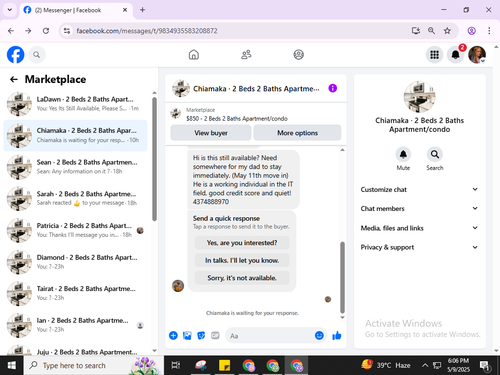Open the $850 Marketplace listing link
This screenshot has height=375, width=500.
tap(237, 119)
